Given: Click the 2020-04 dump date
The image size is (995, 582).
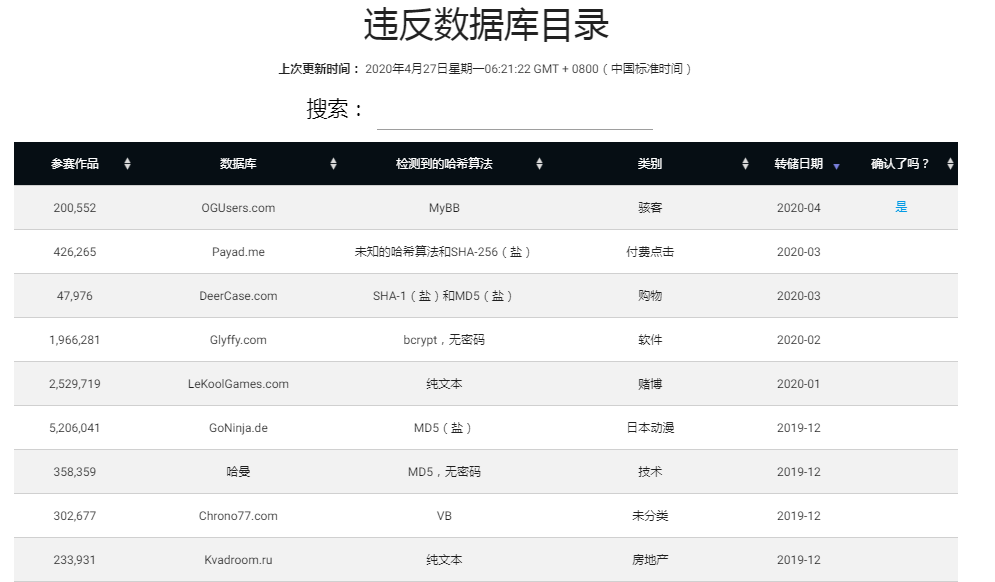Looking at the screenshot, I should tap(798, 208).
